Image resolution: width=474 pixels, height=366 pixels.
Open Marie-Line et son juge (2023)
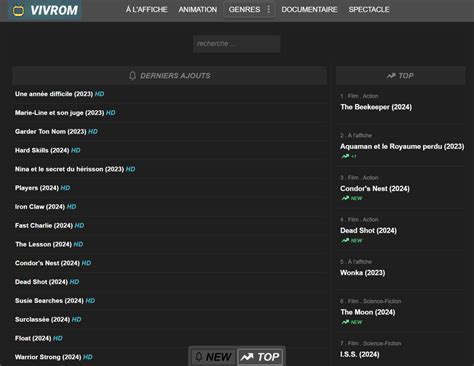click(60, 113)
